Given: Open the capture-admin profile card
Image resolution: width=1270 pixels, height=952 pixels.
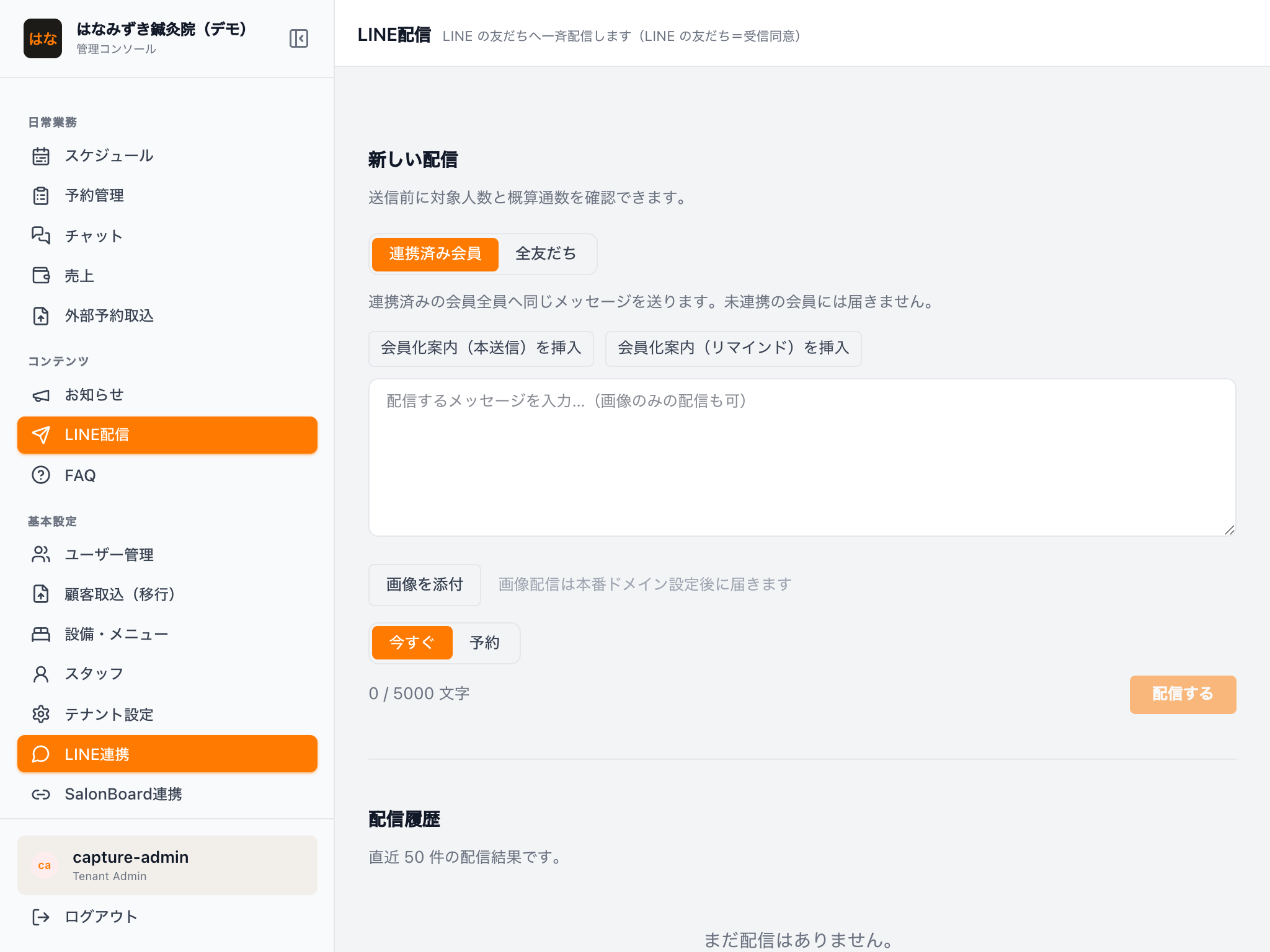Looking at the screenshot, I should [167, 865].
